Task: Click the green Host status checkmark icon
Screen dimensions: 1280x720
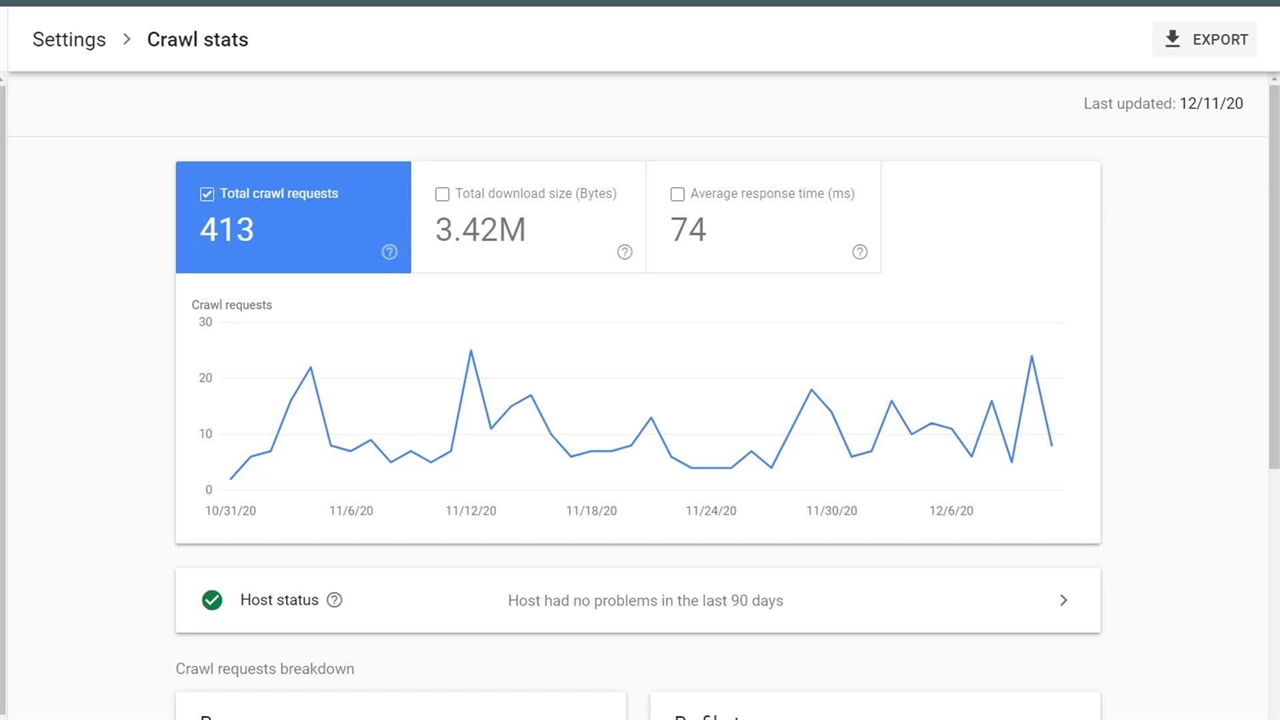Action: (x=212, y=600)
